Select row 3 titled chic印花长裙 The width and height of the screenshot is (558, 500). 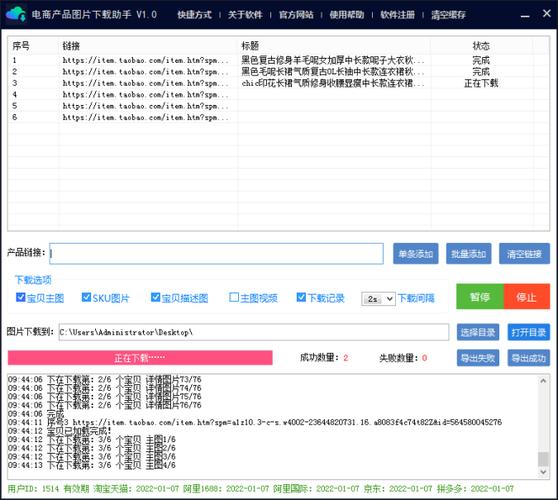(x=278, y=83)
